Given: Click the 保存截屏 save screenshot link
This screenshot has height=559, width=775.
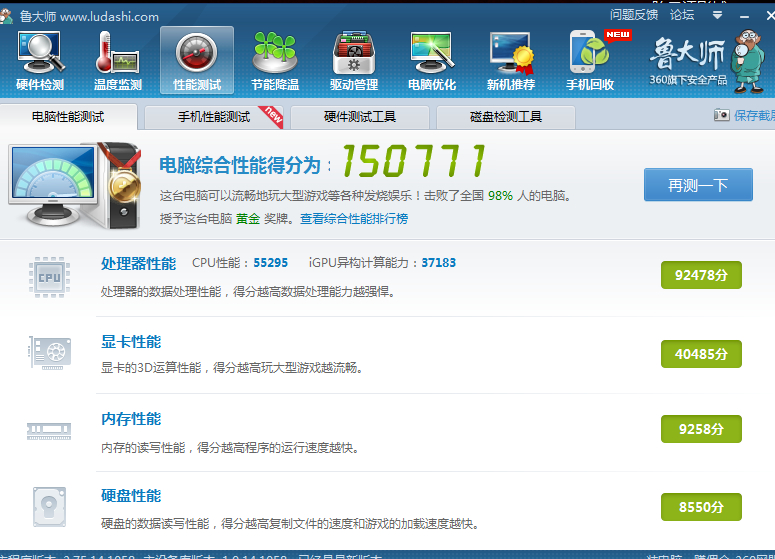Looking at the screenshot, I should (754, 116).
